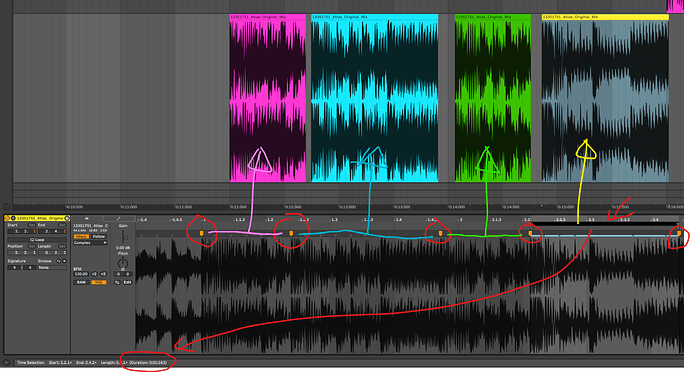The width and height of the screenshot is (690, 372).
Task: Open the Complex warp mode dropdown
Action: 90,243
